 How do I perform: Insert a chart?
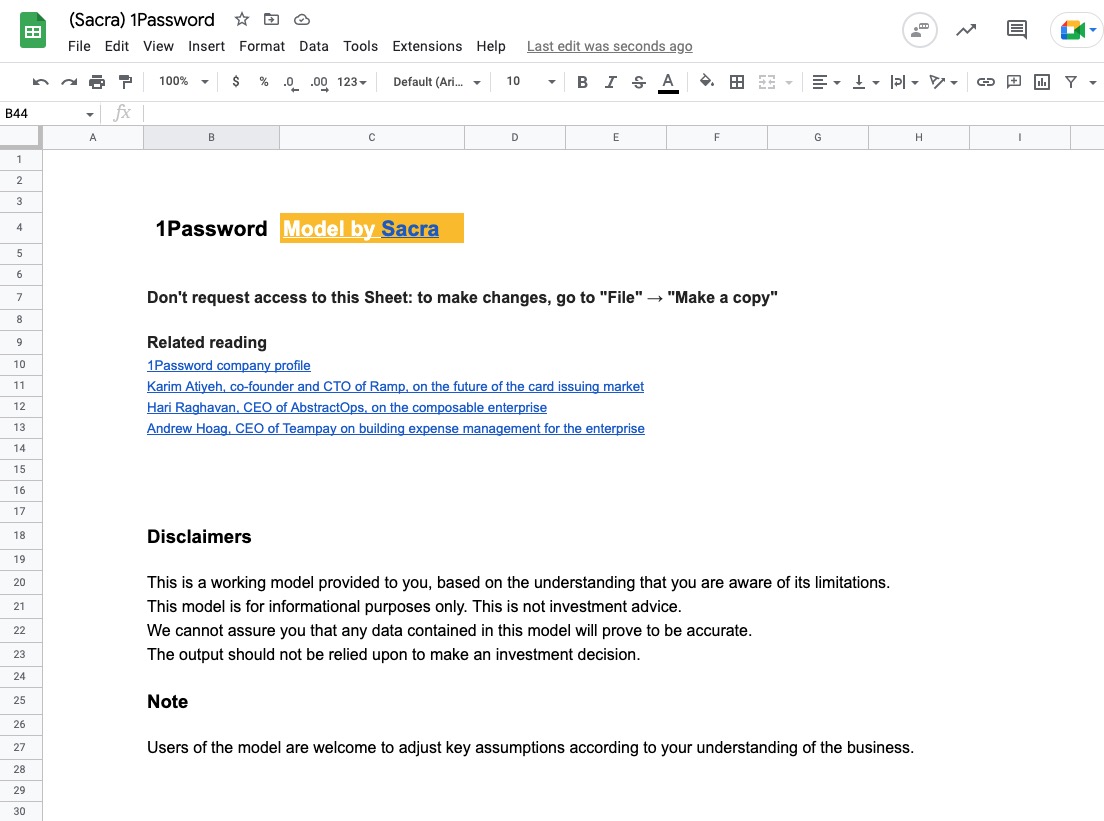[1042, 82]
